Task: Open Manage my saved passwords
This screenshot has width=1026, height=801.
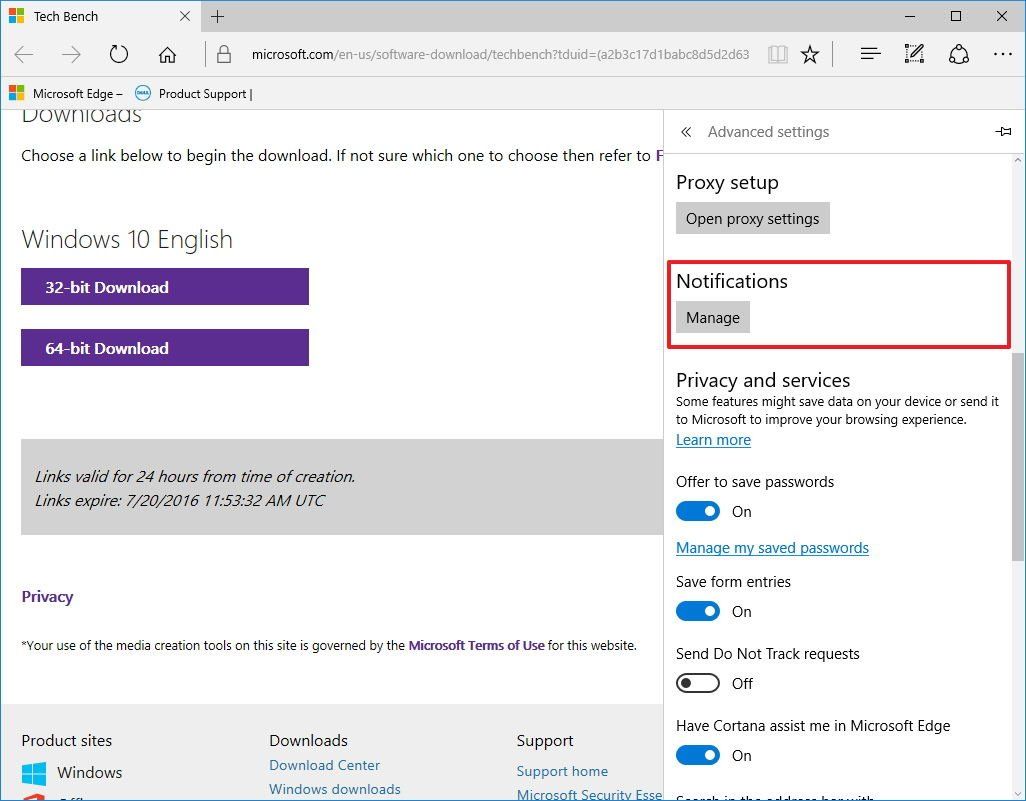Action: pos(772,547)
